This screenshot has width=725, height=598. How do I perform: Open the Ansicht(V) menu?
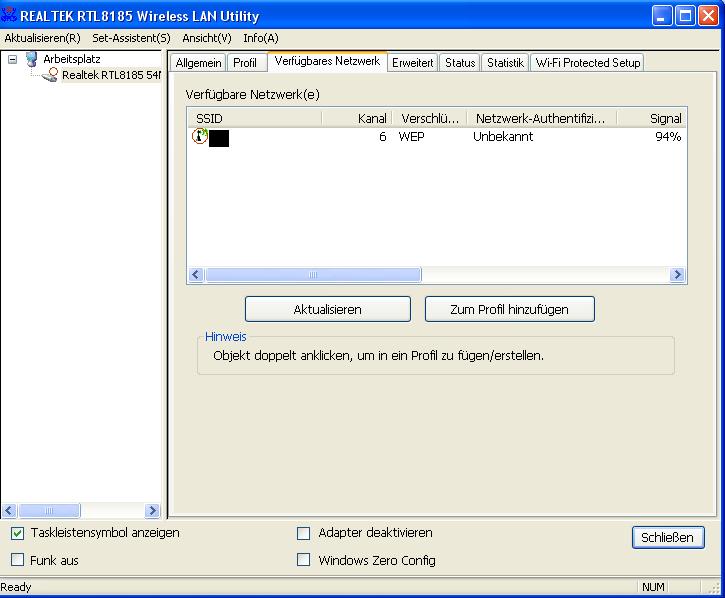[x=206, y=38]
